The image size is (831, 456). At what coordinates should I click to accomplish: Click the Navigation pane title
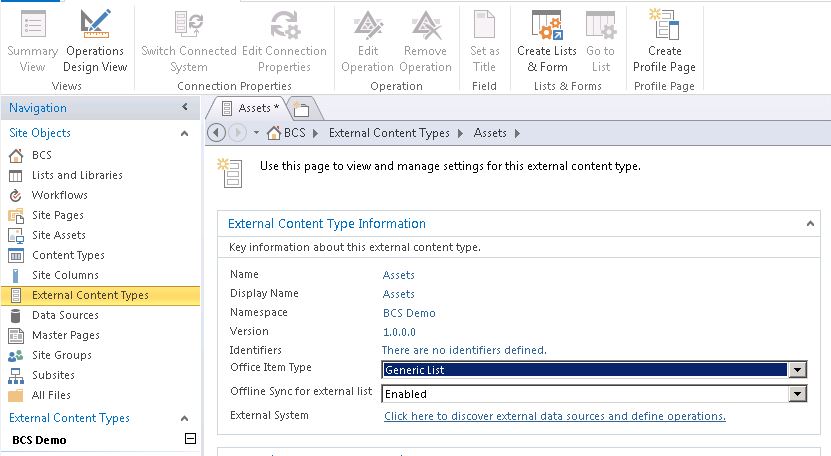click(x=38, y=108)
